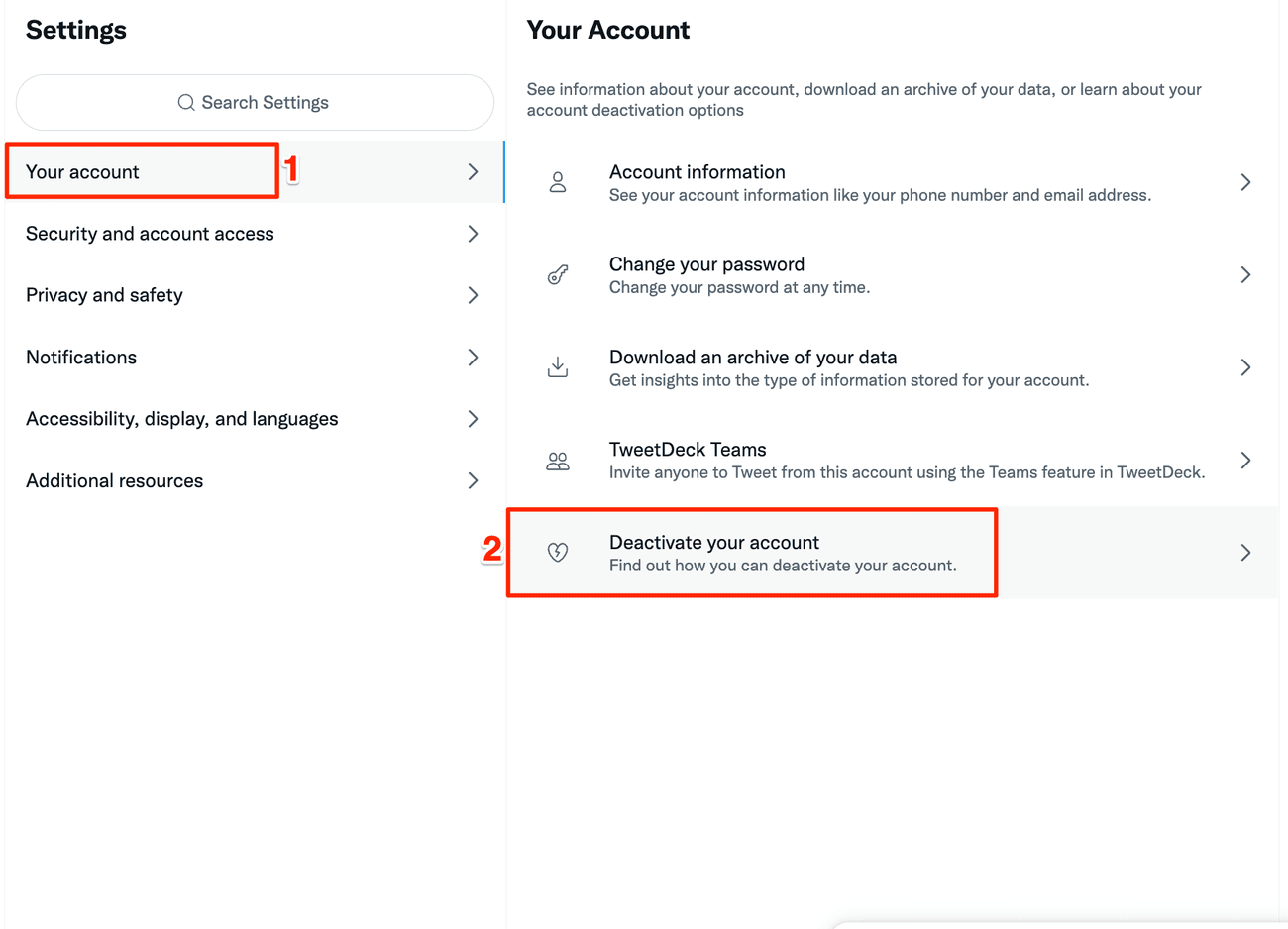Click the chevron beside Change your password
The width and height of the screenshot is (1288, 929).
pos(1245,275)
